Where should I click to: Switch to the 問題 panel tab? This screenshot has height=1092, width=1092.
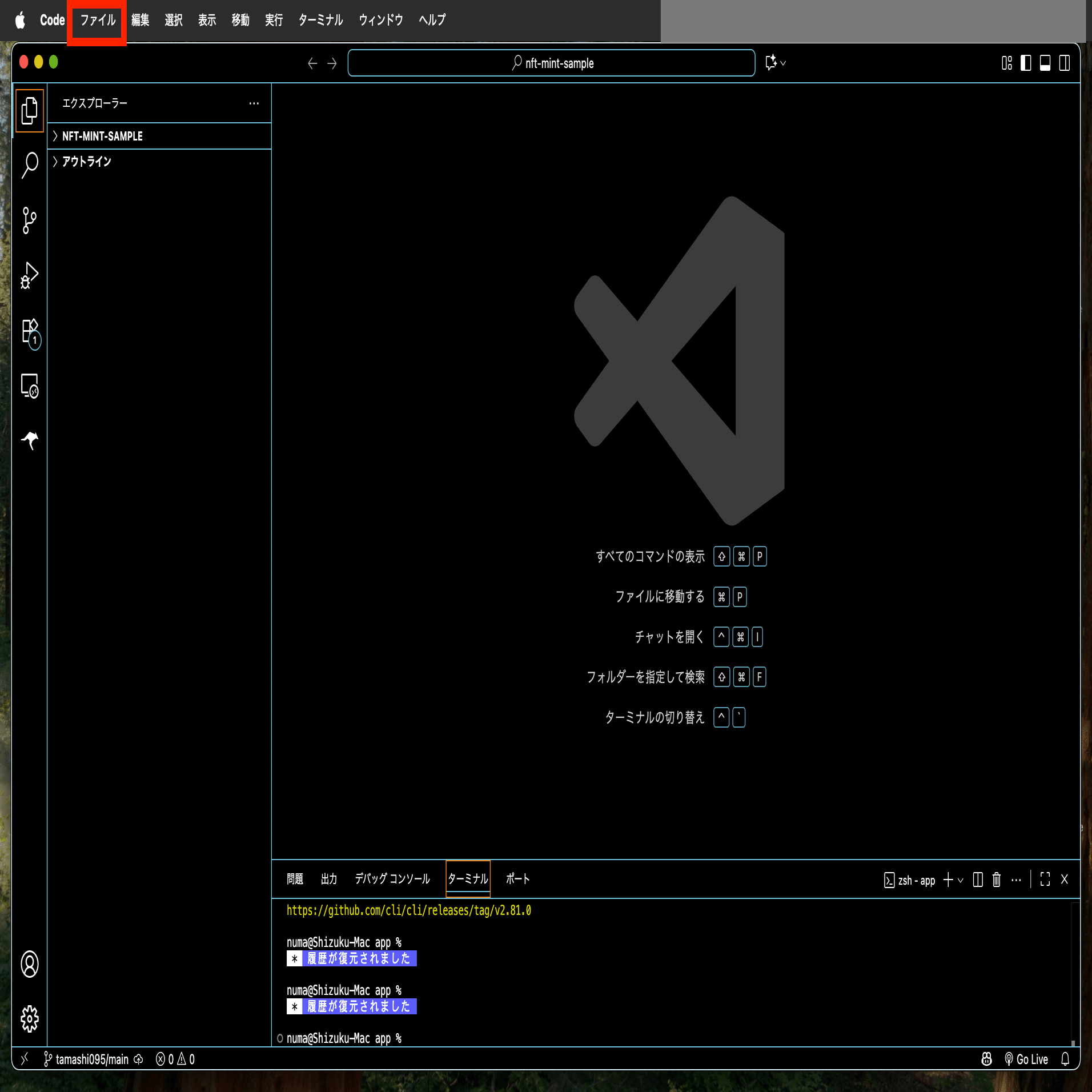tap(295, 879)
